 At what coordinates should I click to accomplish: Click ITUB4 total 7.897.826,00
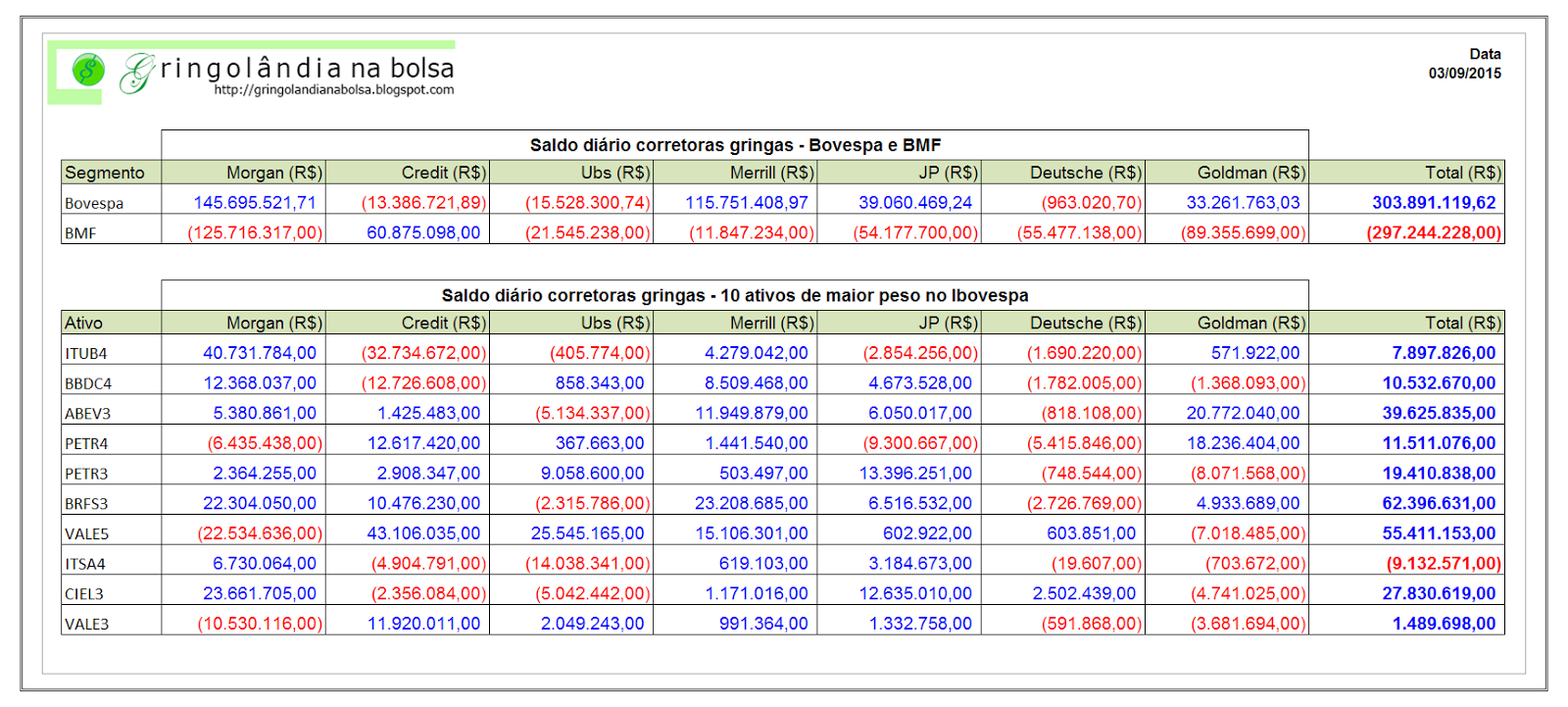coord(1444,353)
